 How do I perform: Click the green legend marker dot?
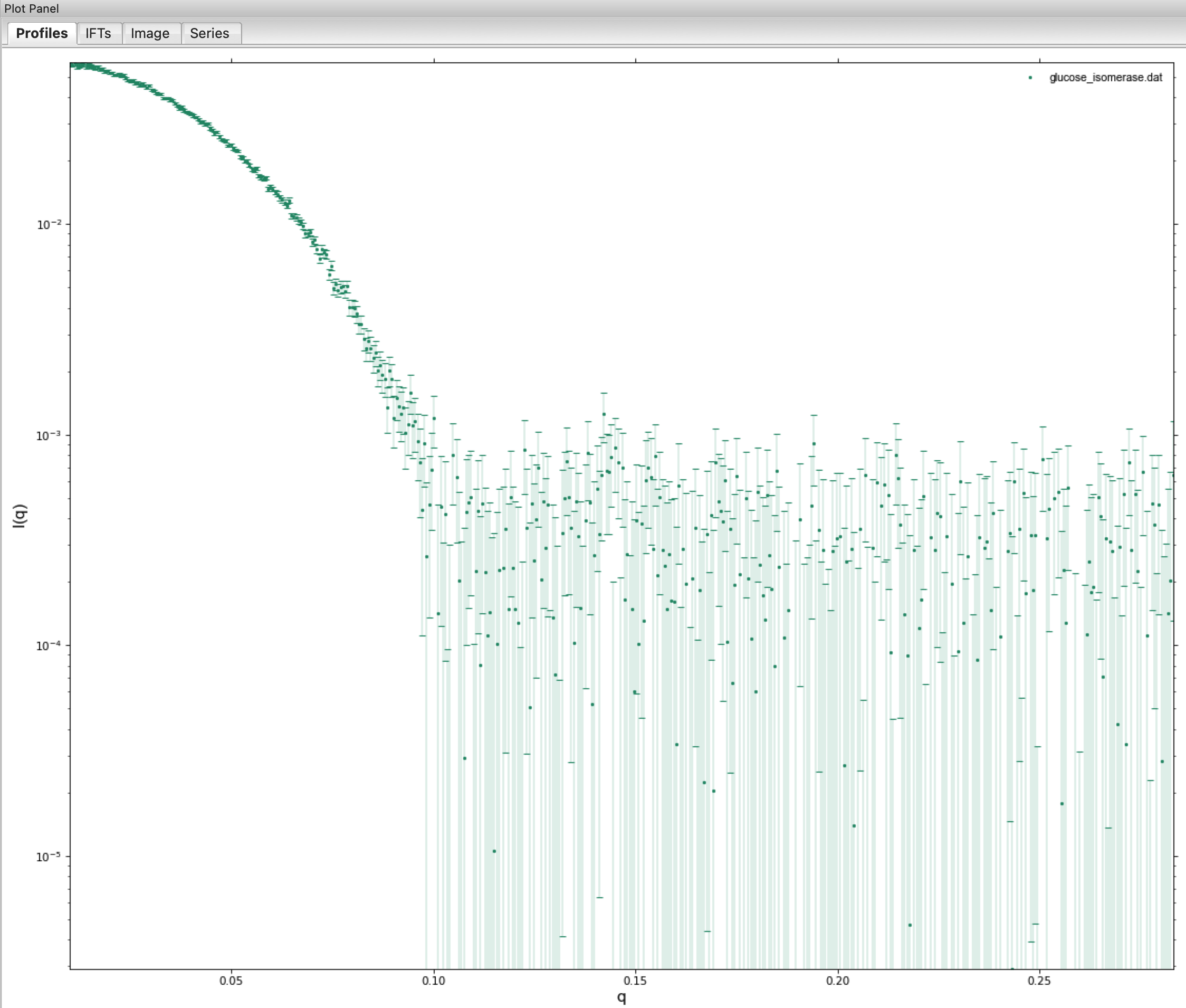click(1030, 78)
